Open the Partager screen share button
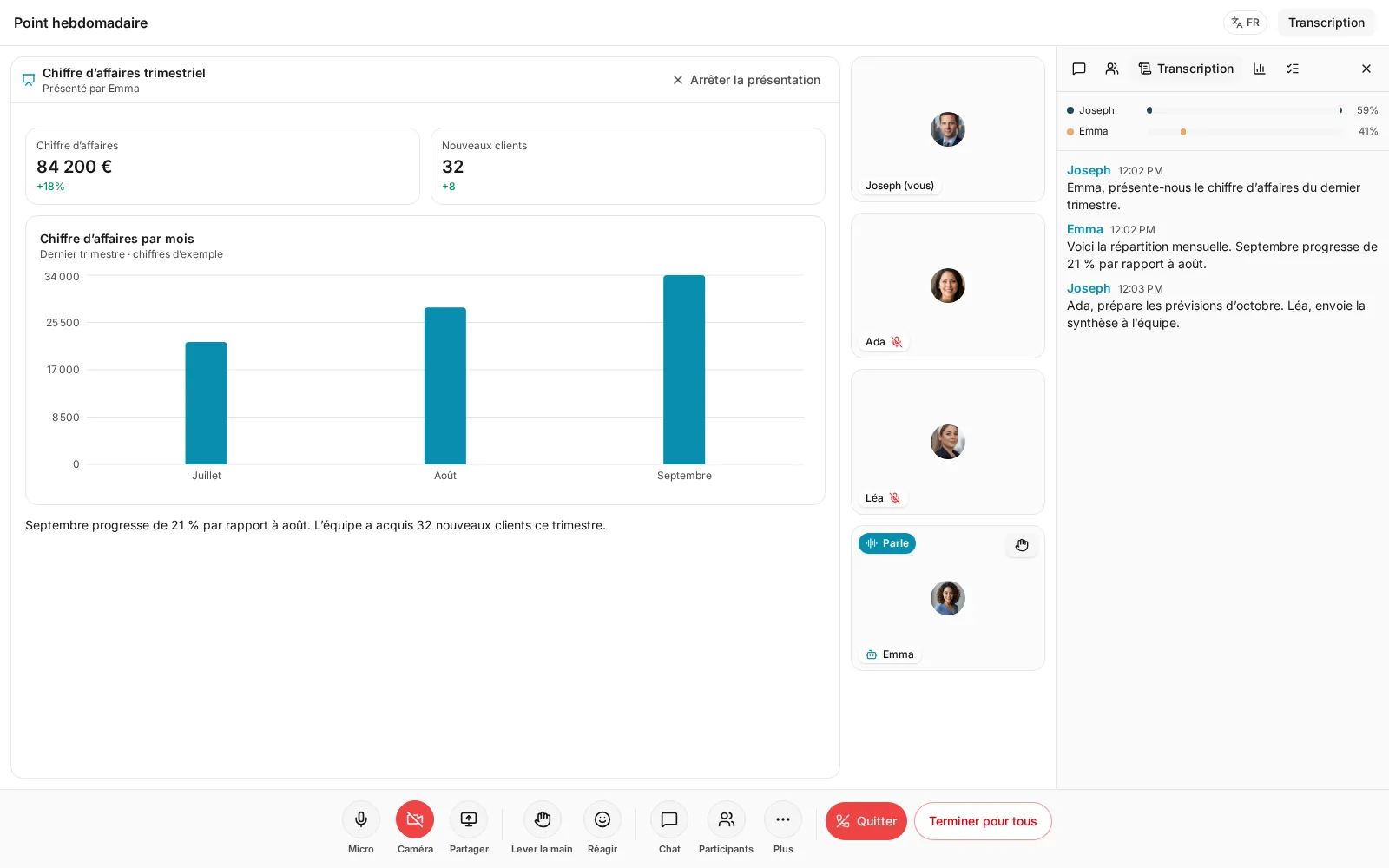1389x868 pixels. [469, 819]
